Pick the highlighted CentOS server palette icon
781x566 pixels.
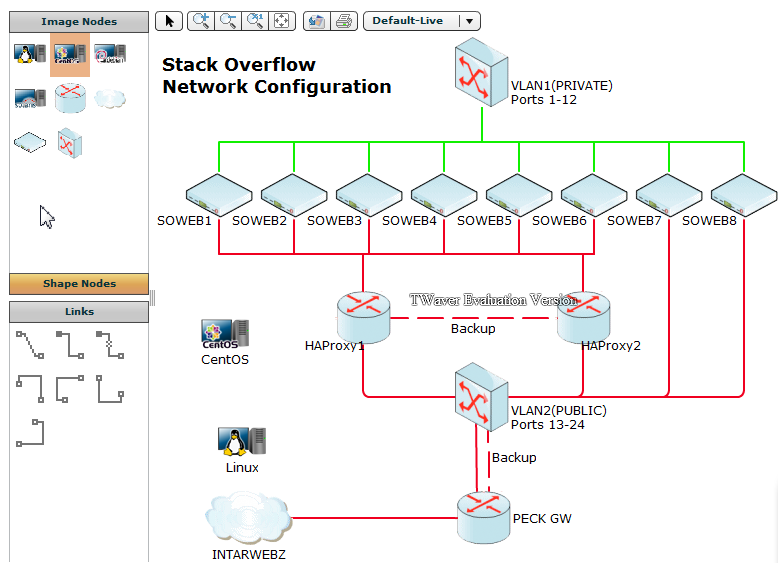tap(70, 54)
